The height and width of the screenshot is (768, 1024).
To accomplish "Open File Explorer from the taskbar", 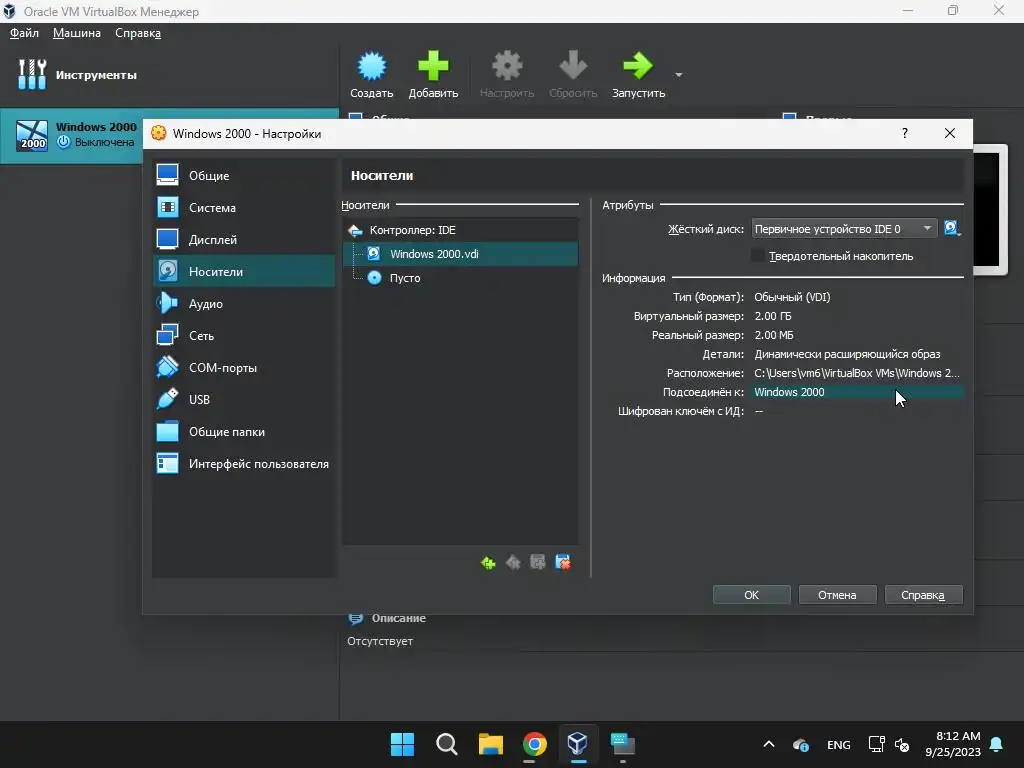I will tap(490, 744).
